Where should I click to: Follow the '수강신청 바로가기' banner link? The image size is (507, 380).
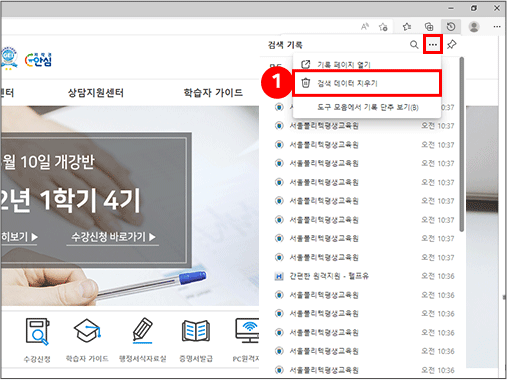pyautogui.click(x=113, y=237)
